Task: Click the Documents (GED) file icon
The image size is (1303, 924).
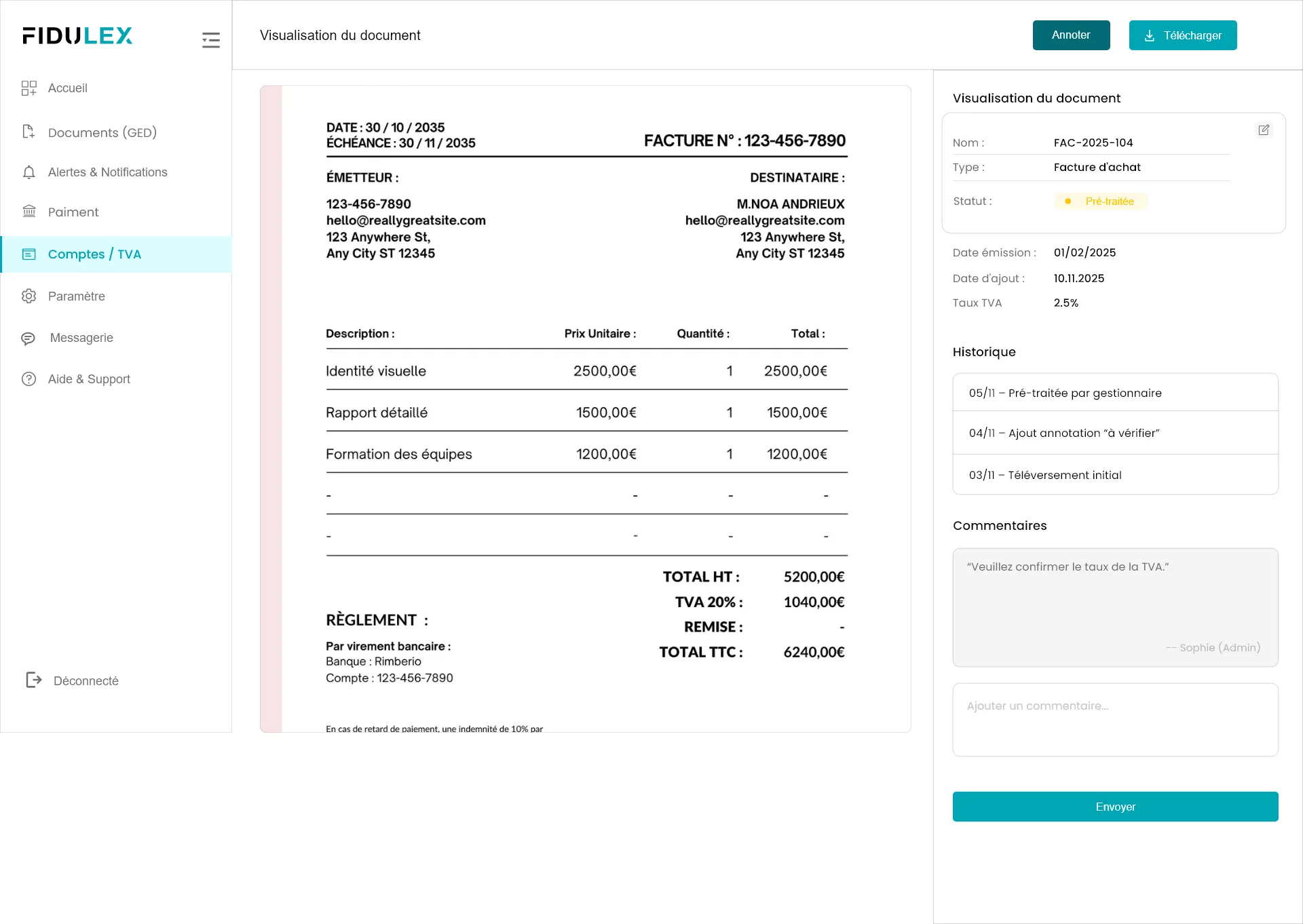Action: tap(29, 132)
